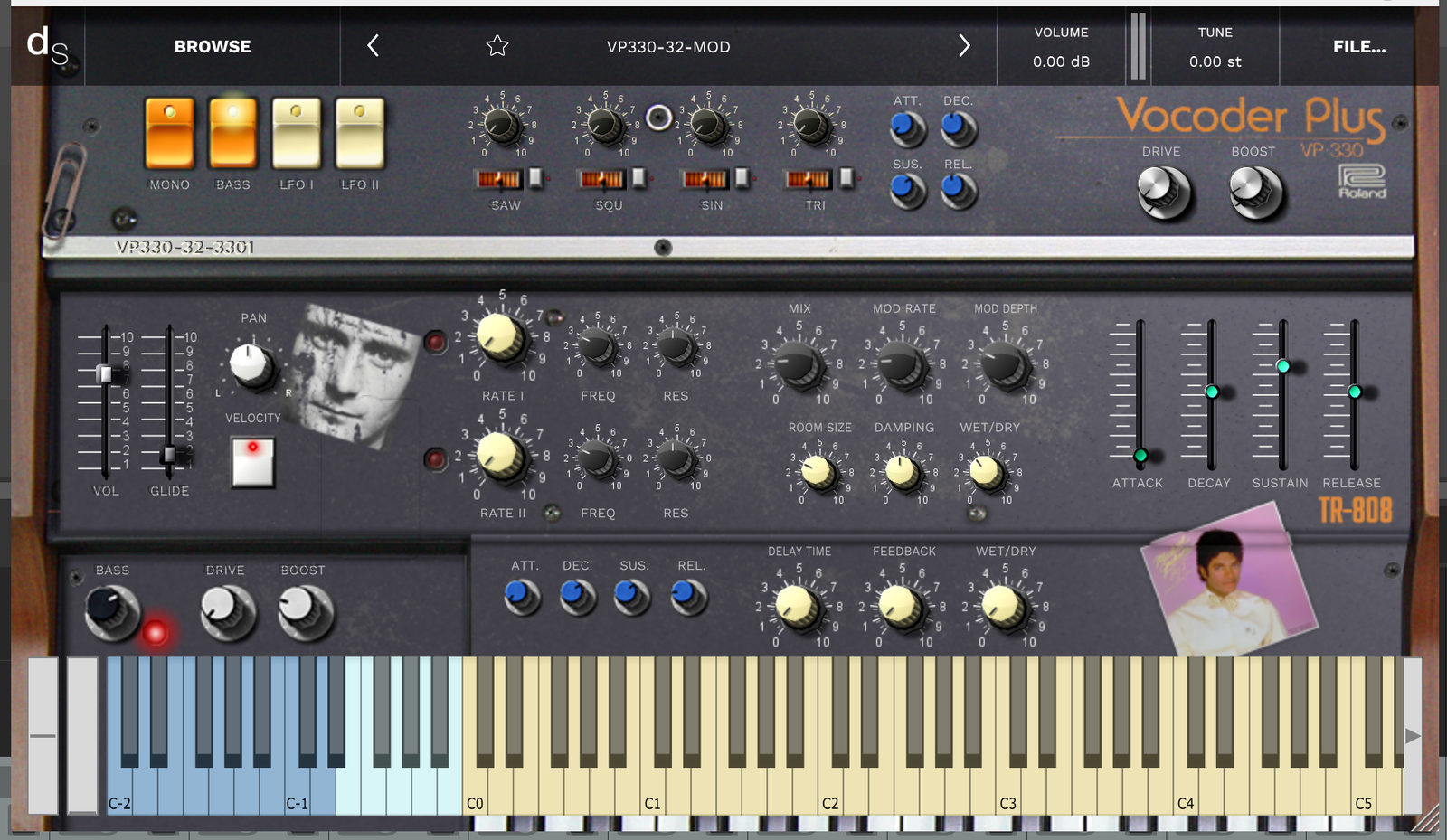This screenshot has height=840, width=1447.
Task: Click the top-right DRIVE silver knob
Action: pyautogui.click(x=1161, y=191)
